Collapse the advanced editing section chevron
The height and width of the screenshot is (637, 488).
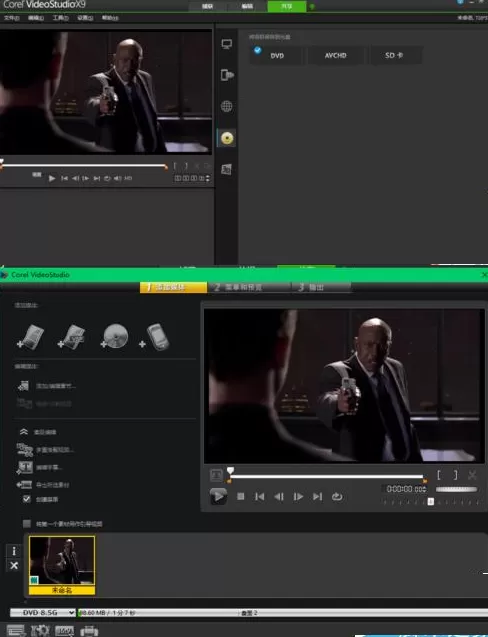24,432
